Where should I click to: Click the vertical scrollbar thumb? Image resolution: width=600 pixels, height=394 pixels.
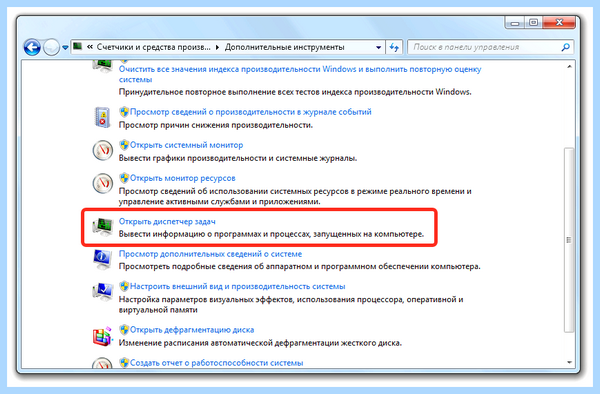point(569,240)
